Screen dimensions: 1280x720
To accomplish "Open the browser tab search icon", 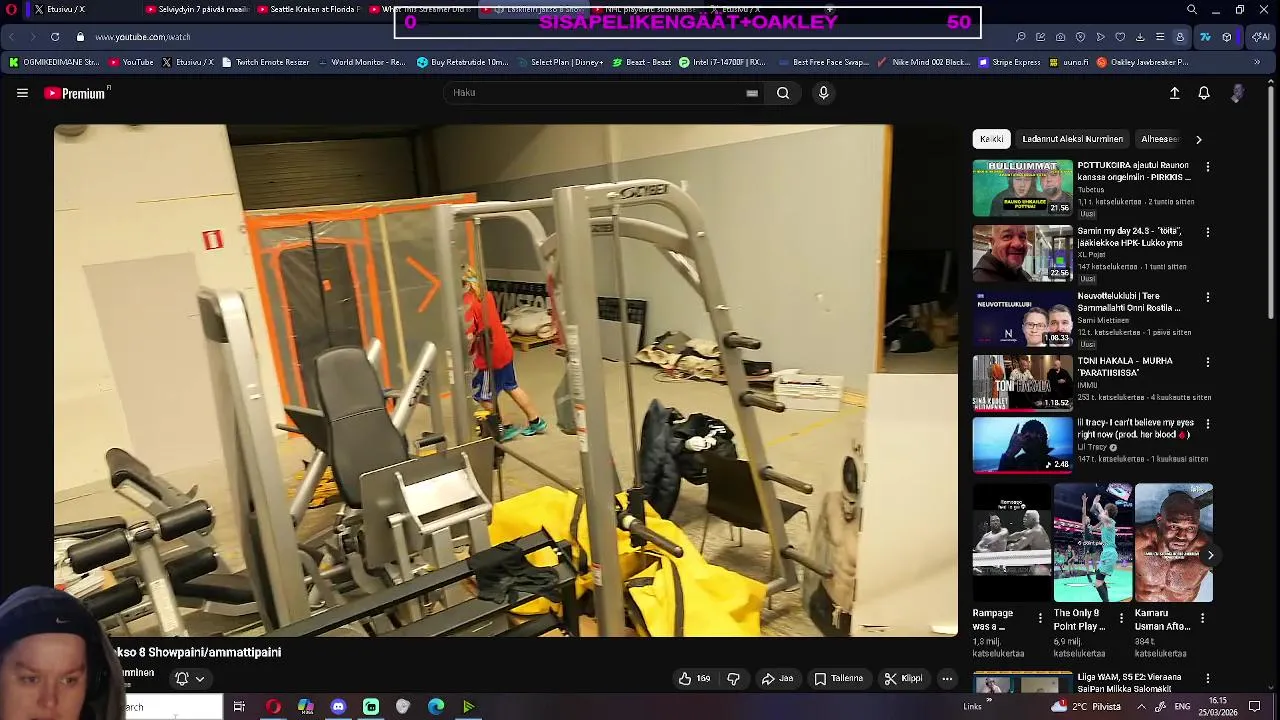I will click(x=1192, y=10).
